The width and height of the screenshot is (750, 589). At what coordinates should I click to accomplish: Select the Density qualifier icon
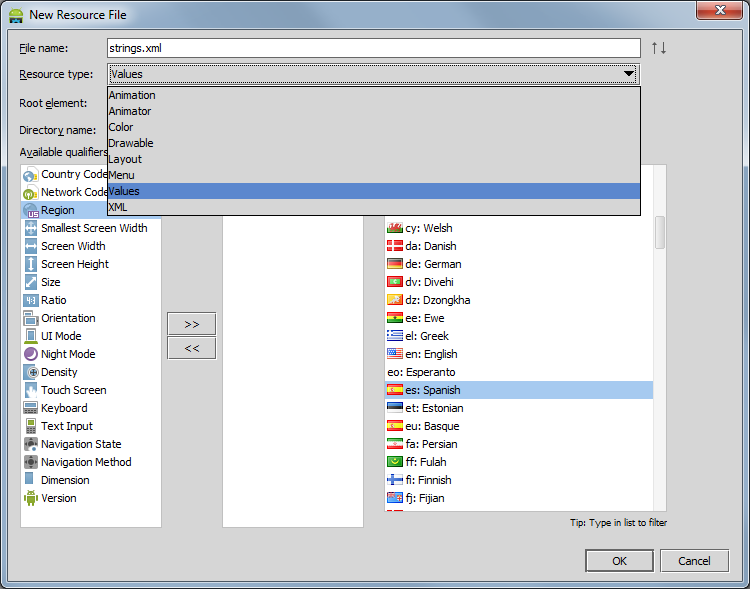point(30,372)
